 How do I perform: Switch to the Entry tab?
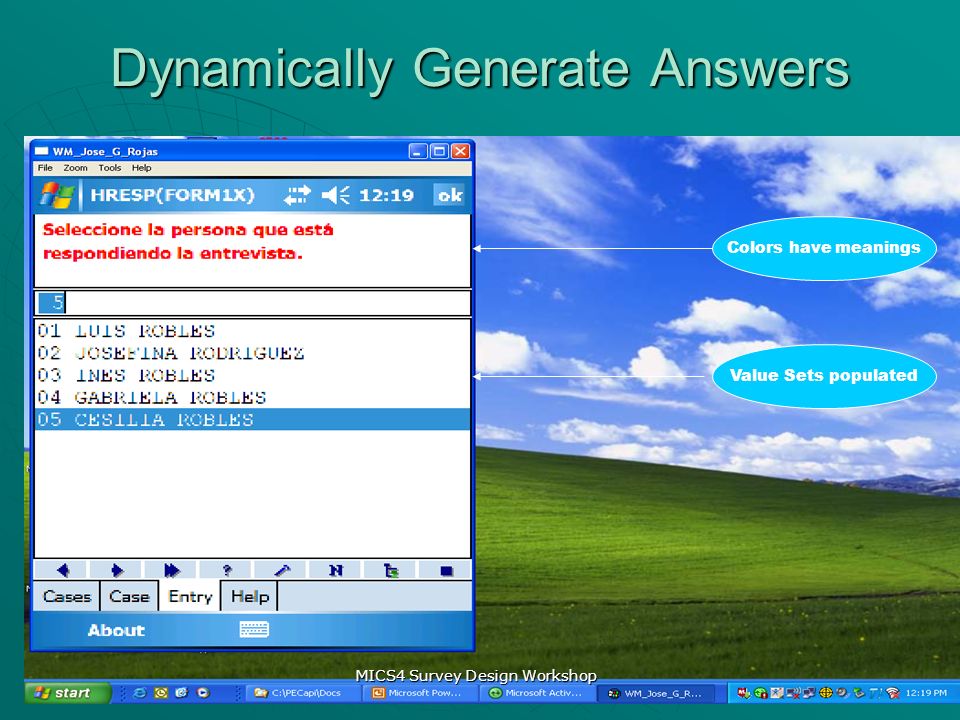coord(190,596)
